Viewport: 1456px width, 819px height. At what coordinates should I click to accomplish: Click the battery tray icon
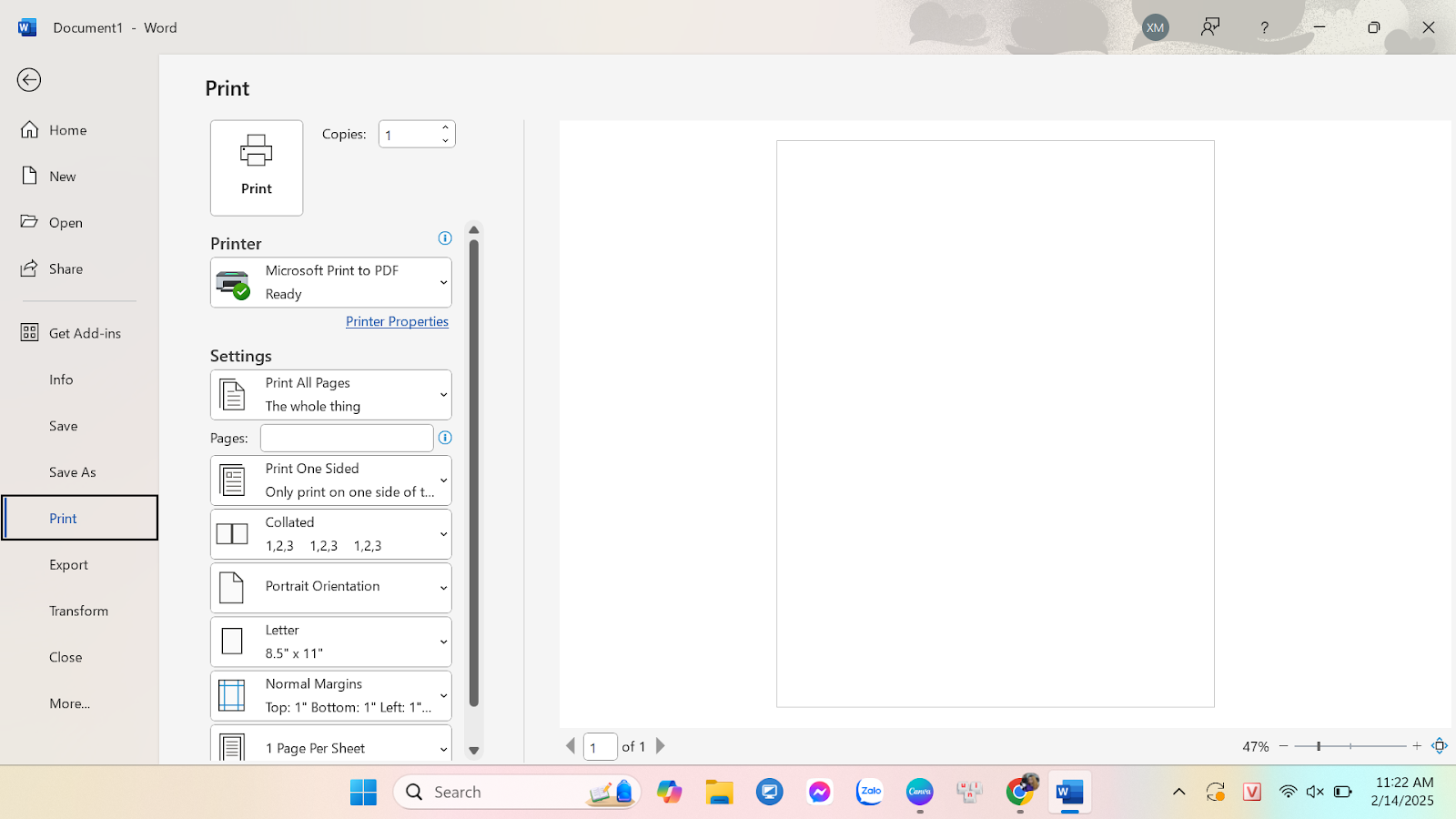click(x=1343, y=793)
